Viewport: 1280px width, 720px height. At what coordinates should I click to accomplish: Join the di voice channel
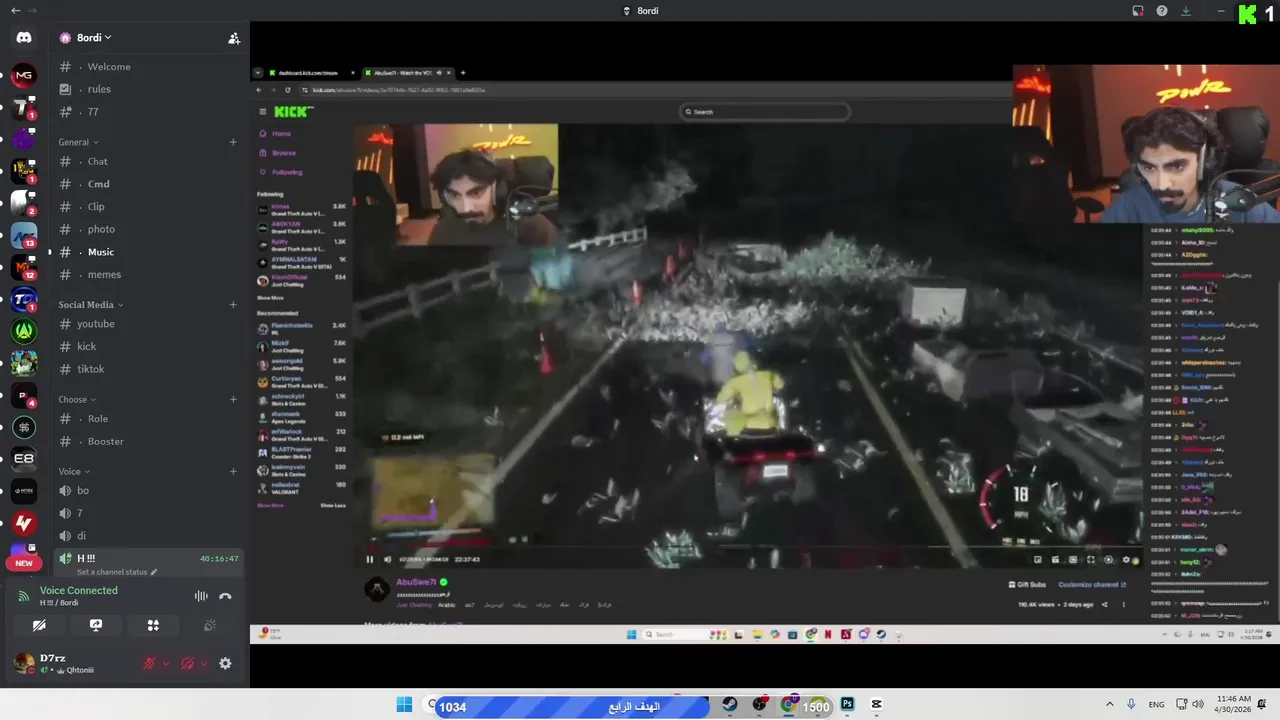[148, 536]
